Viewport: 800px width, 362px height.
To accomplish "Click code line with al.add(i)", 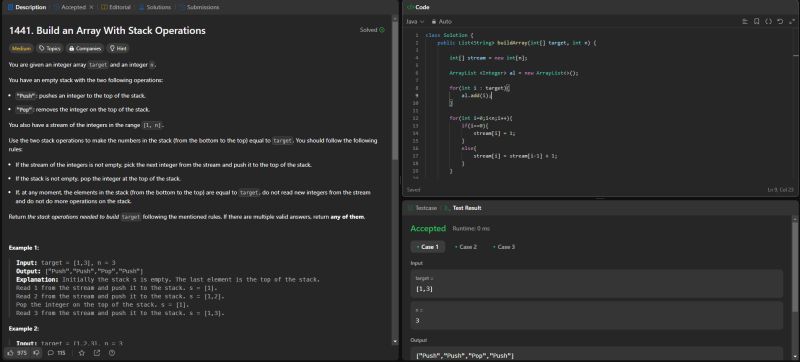I will [x=476, y=95].
